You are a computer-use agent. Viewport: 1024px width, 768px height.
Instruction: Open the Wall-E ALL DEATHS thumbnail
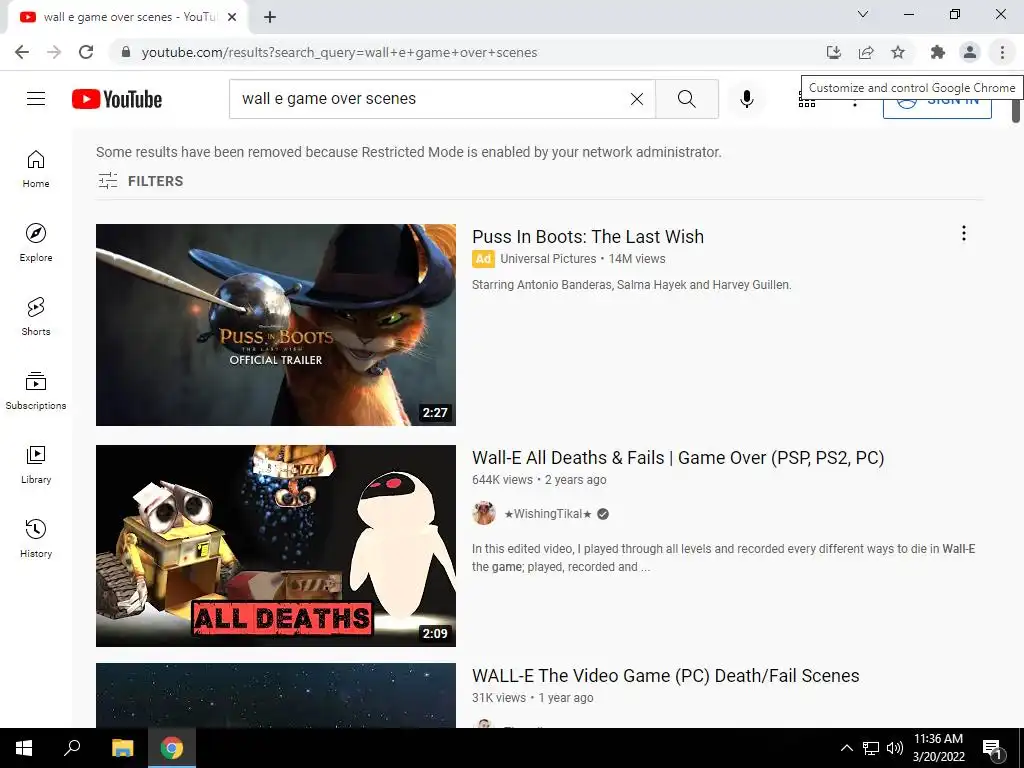(x=276, y=546)
